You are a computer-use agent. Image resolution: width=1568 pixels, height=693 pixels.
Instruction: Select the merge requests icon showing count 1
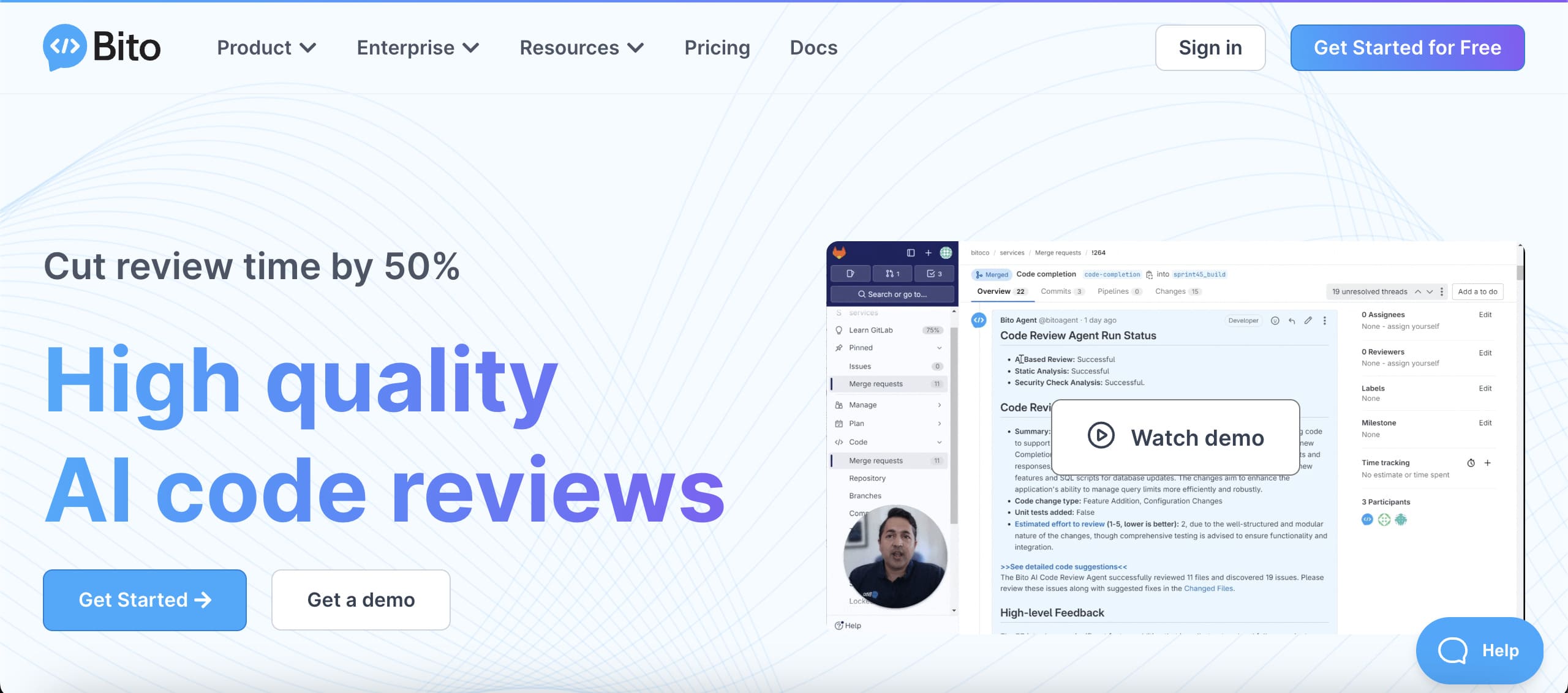point(892,274)
